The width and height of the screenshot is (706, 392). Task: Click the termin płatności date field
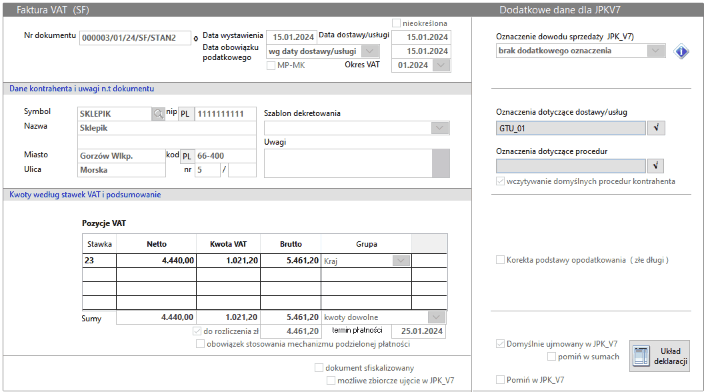pos(419,331)
